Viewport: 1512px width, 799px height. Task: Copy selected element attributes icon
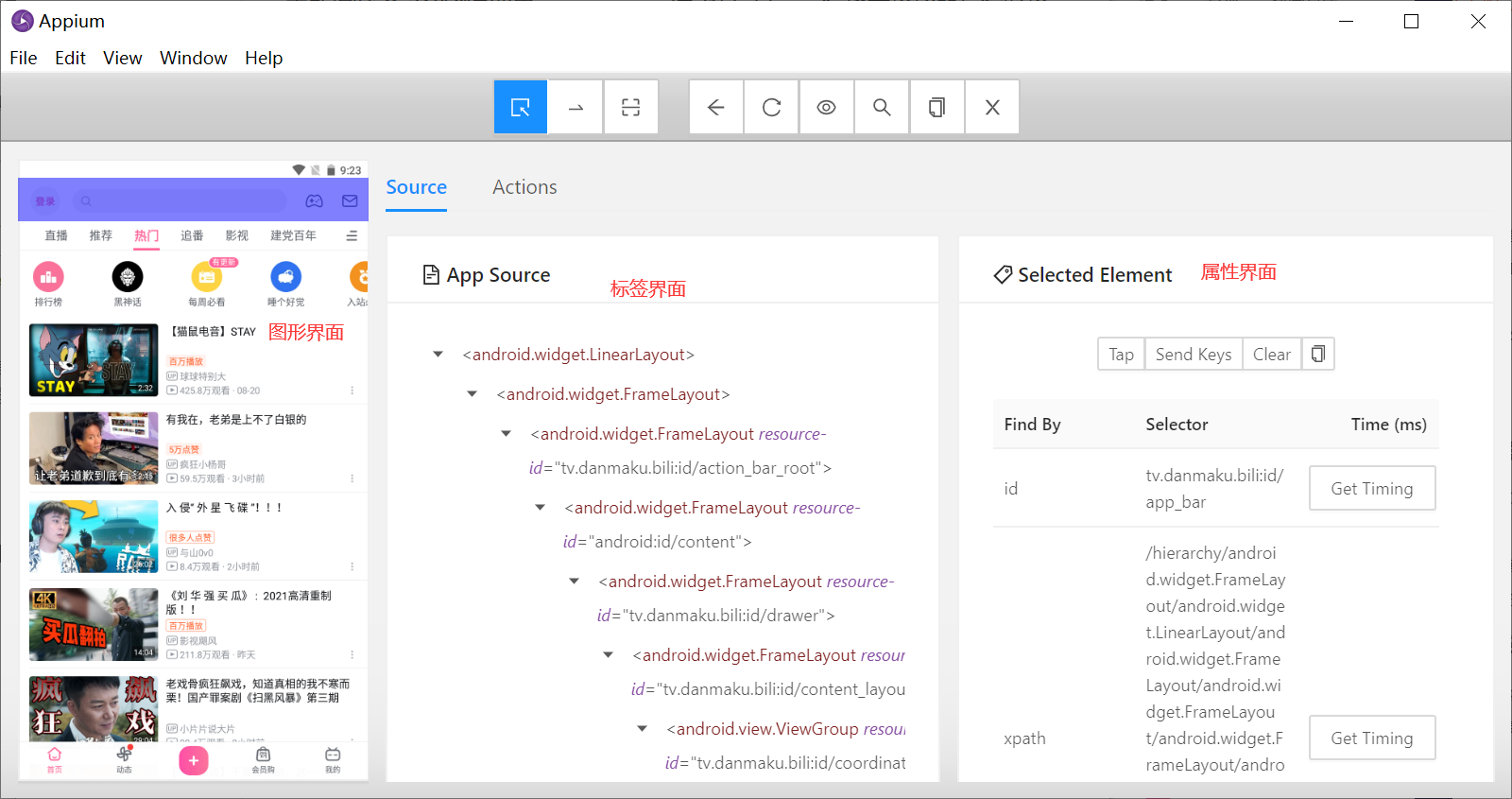coord(1317,354)
